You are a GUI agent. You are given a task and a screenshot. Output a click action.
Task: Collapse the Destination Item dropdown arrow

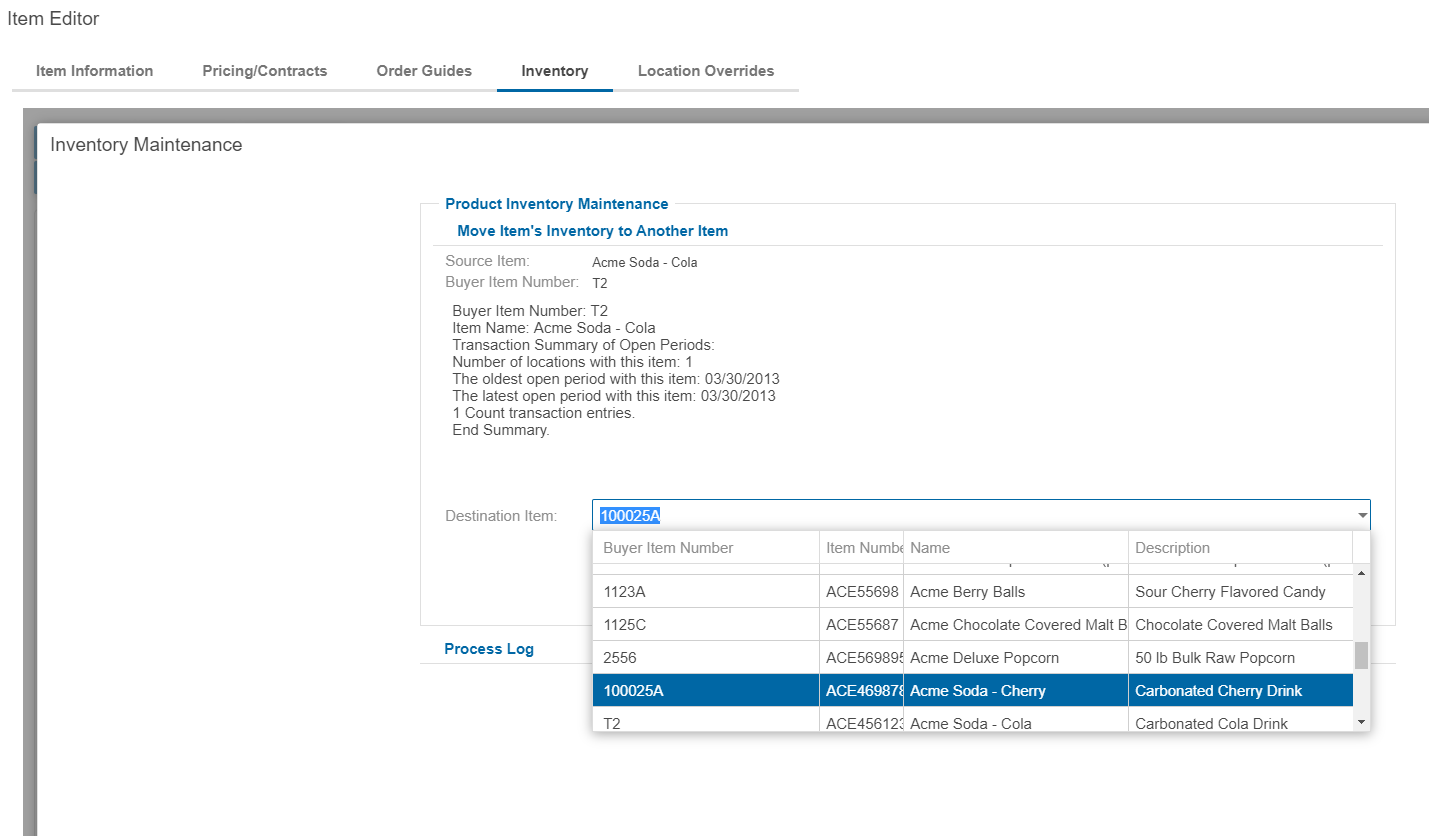[1361, 516]
